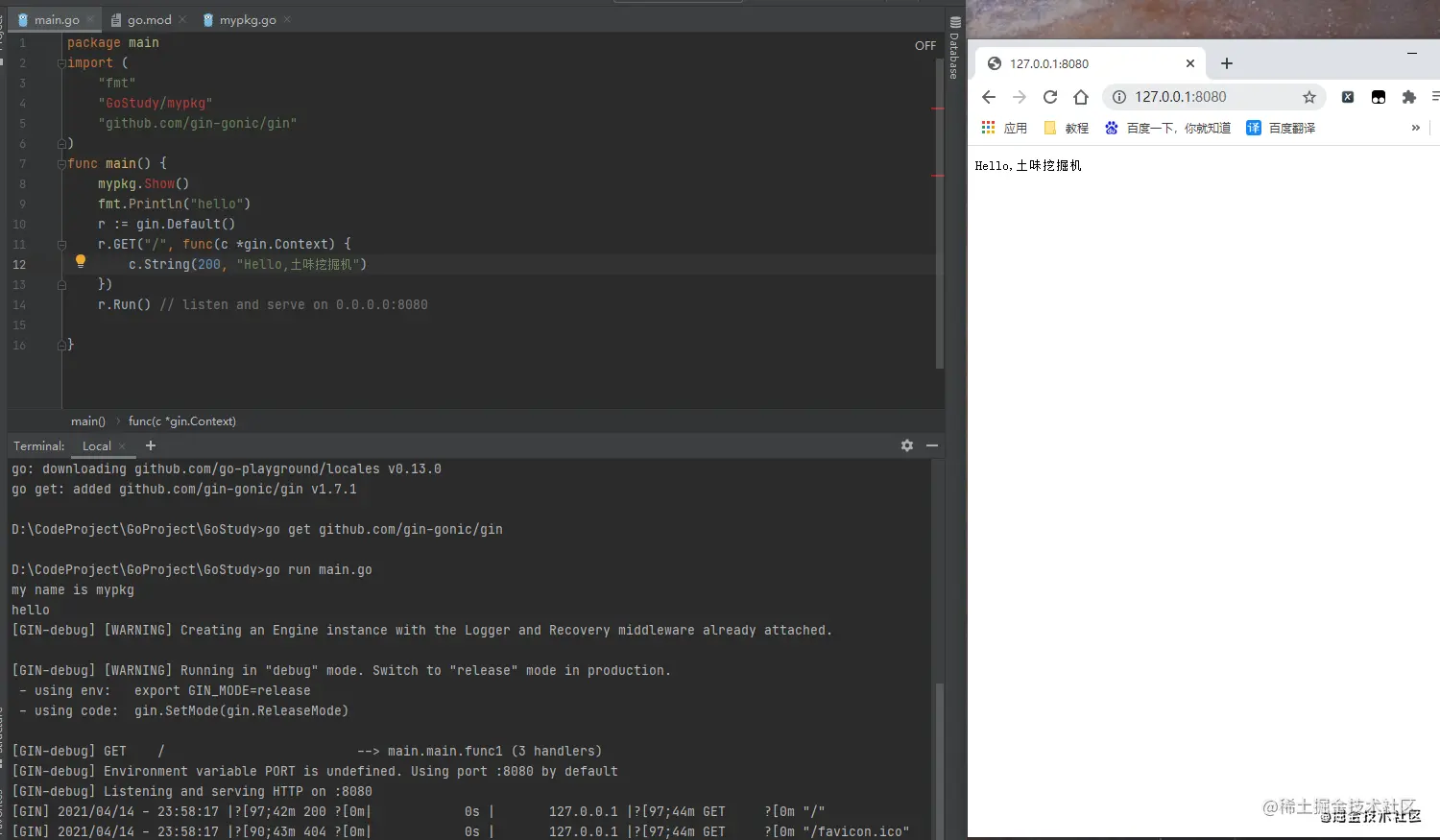The image size is (1440, 840).
Task: Collapse func main fold marker
Action: (61, 164)
